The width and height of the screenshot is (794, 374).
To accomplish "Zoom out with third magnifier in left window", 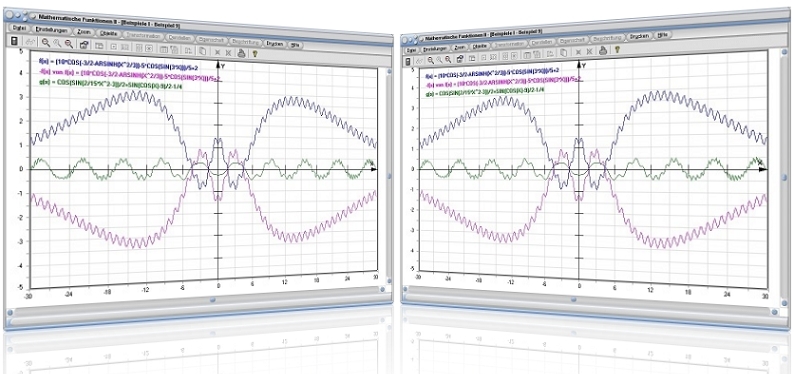I will (69, 44).
